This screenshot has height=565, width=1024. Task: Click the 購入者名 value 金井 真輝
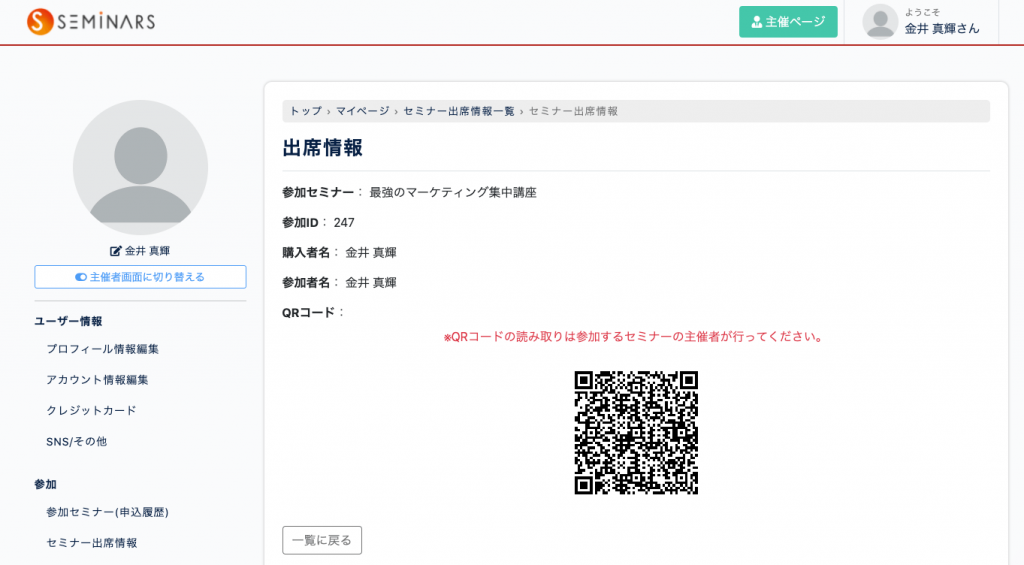tap(371, 253)
